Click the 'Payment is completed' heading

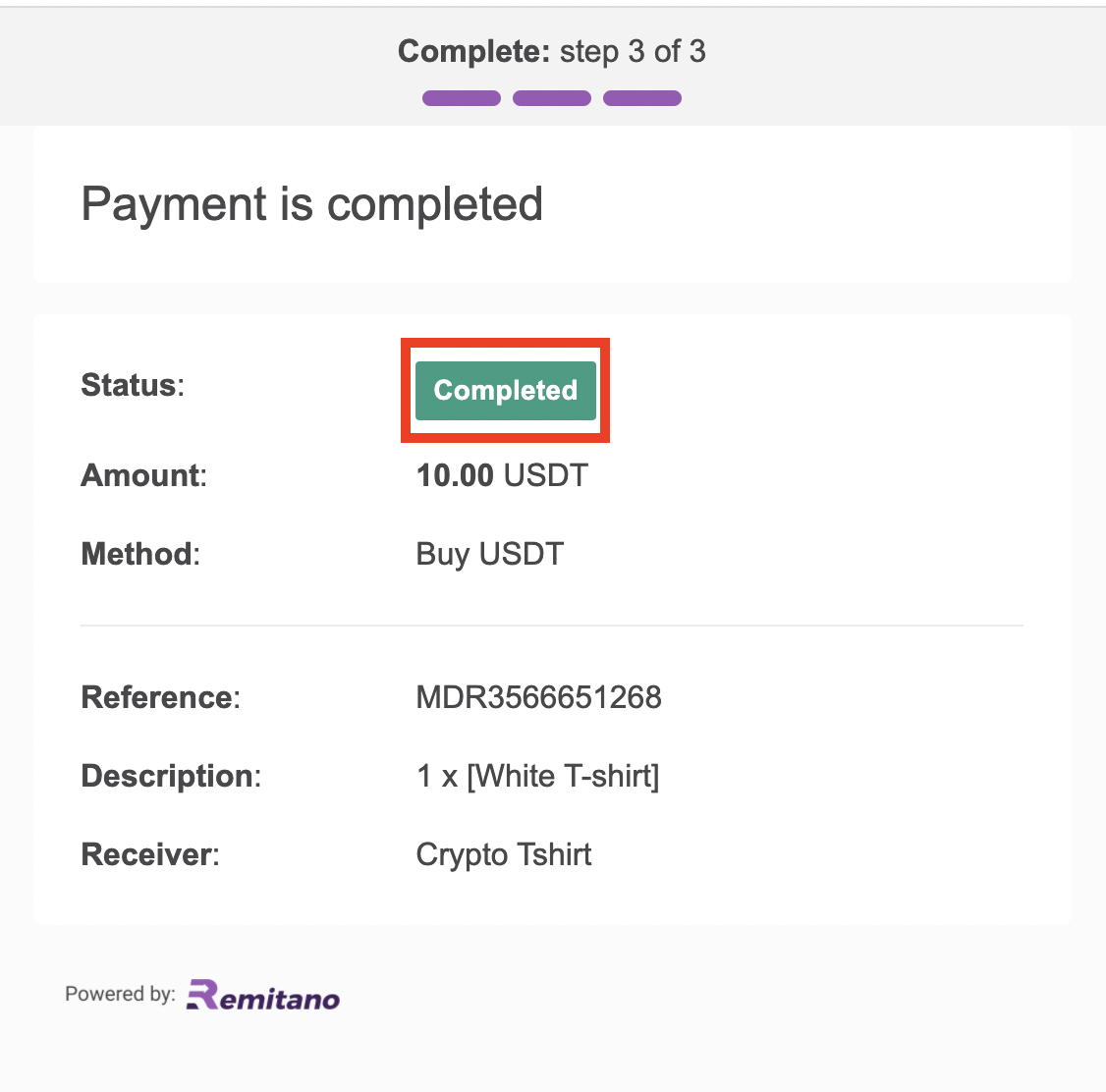(x=311, y=204)
